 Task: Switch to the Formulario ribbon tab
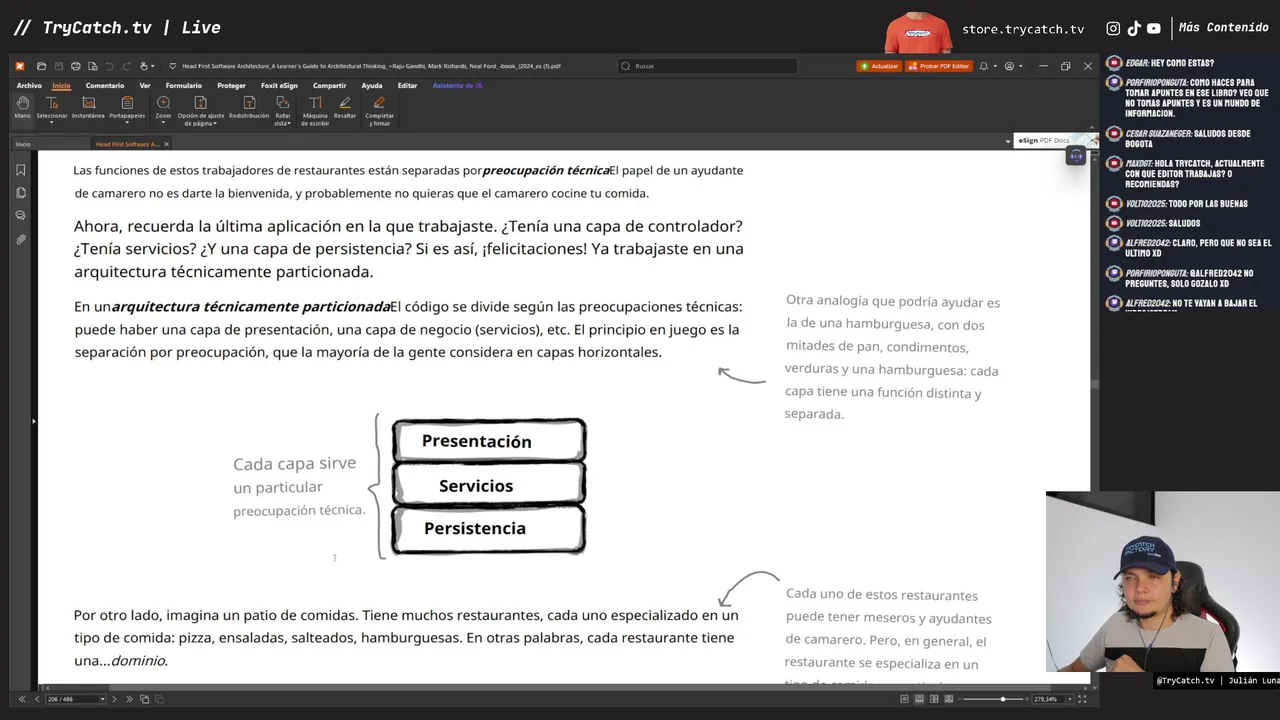tap(184, 86)
